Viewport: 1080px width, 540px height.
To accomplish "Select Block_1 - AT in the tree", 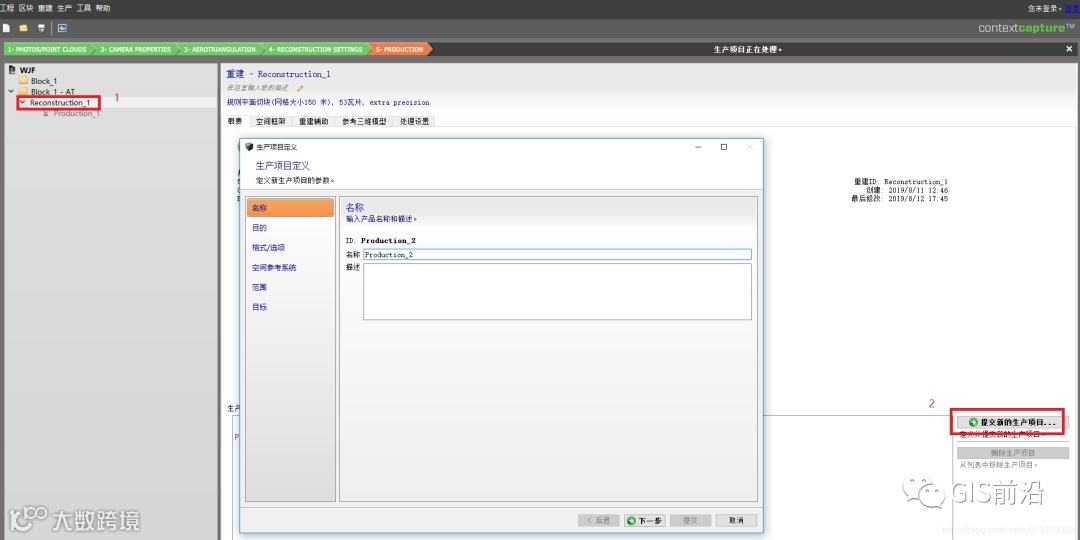I will pyautogui.click(x=52, y=92).
